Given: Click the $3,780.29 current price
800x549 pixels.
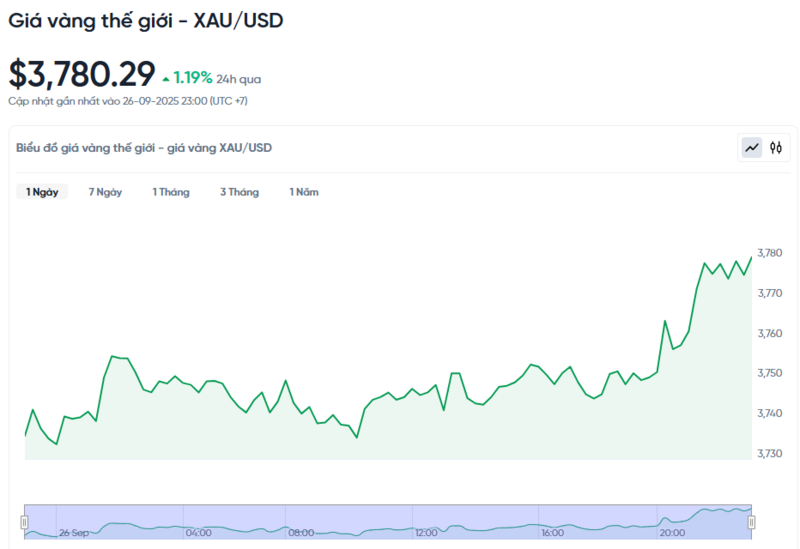Looking at the screenshot, I should coord(82,74).
